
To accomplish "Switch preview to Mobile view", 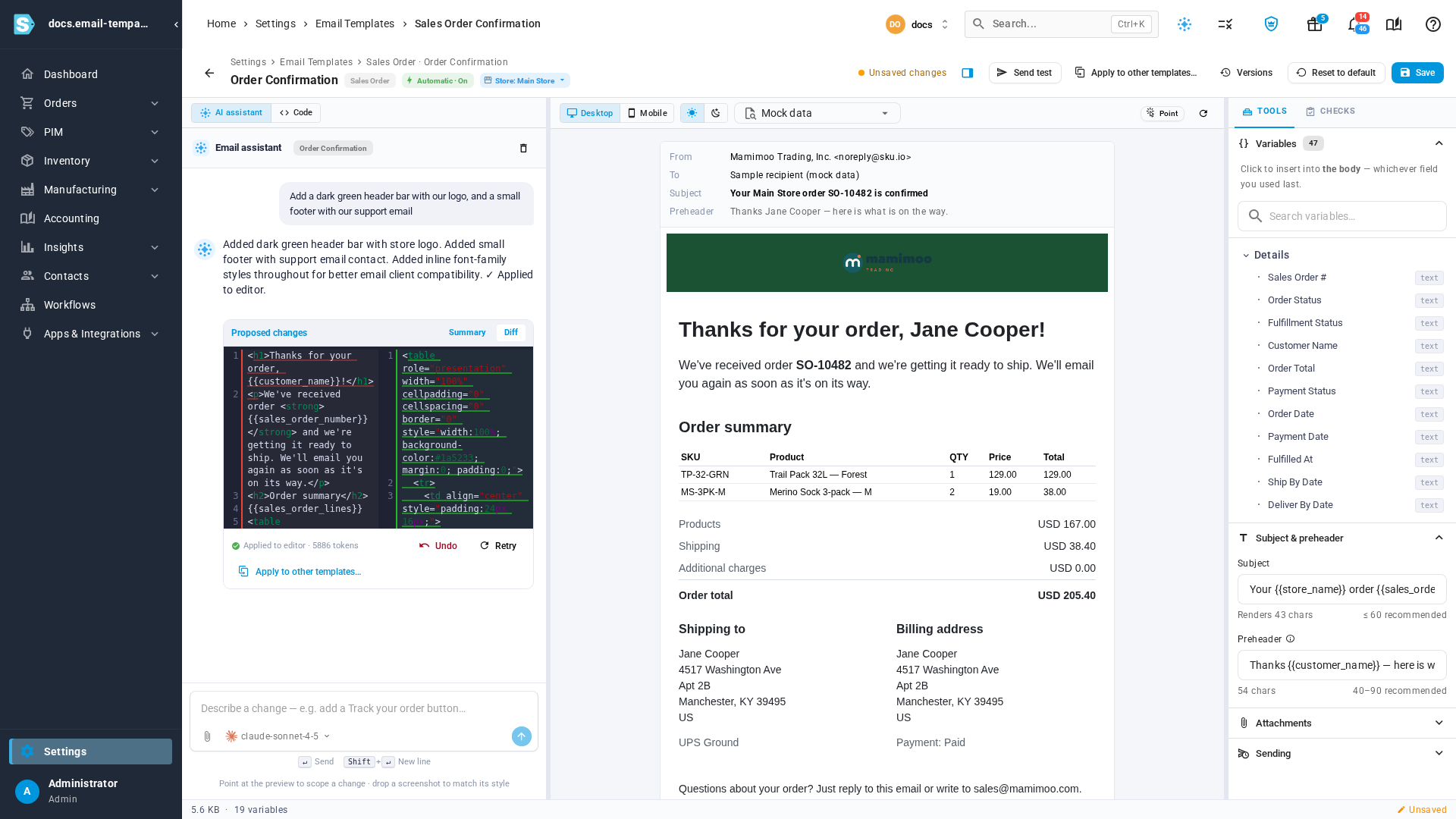I will click(648, 113).
